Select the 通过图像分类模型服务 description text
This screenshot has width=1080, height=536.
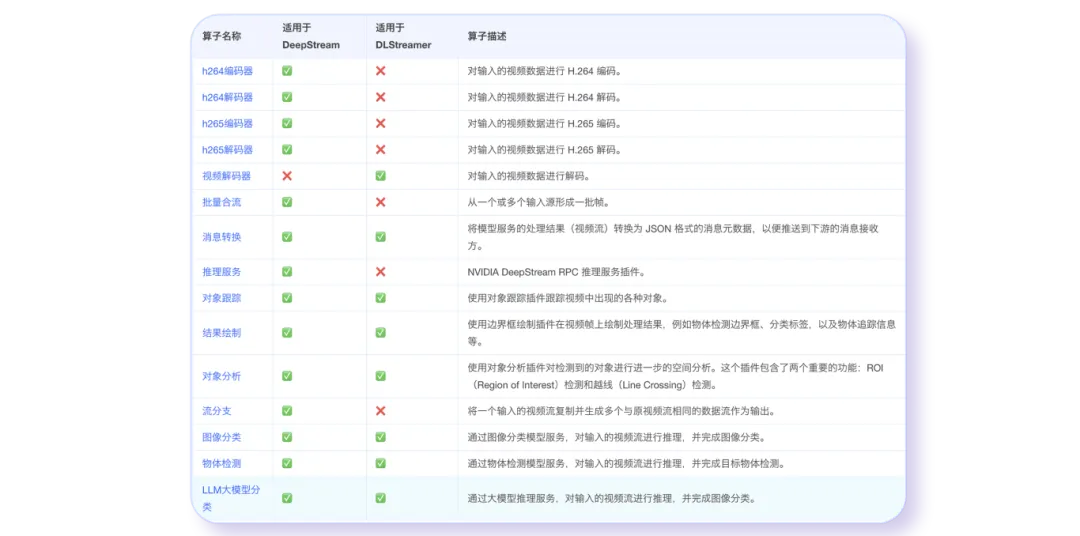617,437
